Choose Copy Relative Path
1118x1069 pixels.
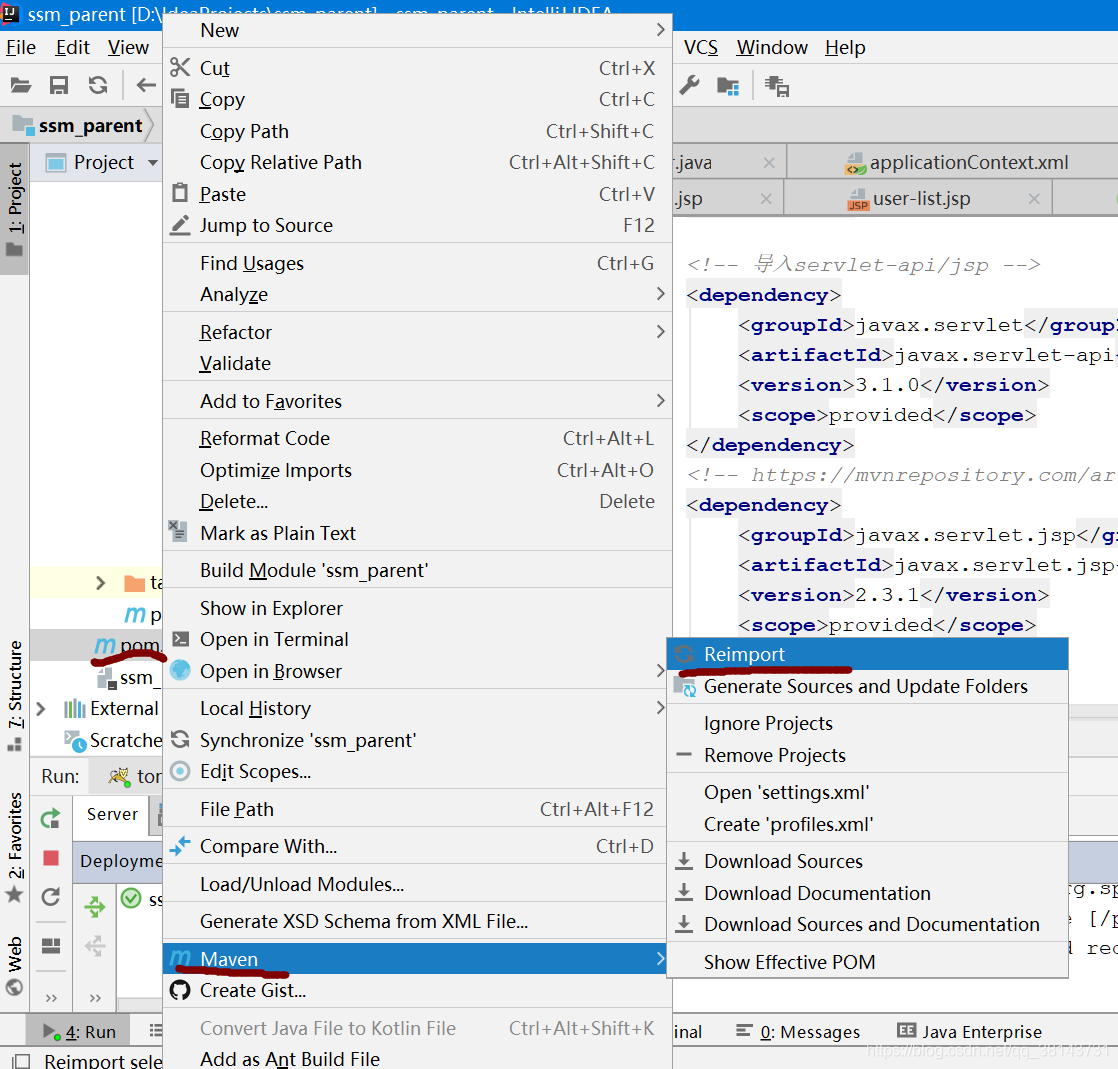417,163
